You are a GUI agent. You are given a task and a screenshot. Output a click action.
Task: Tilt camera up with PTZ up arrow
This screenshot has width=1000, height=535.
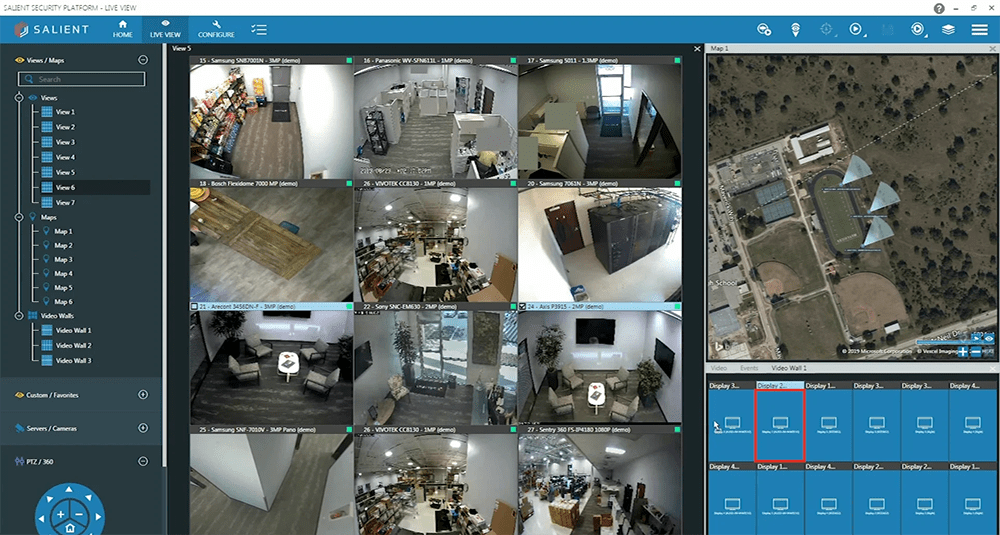coord(70,490)
